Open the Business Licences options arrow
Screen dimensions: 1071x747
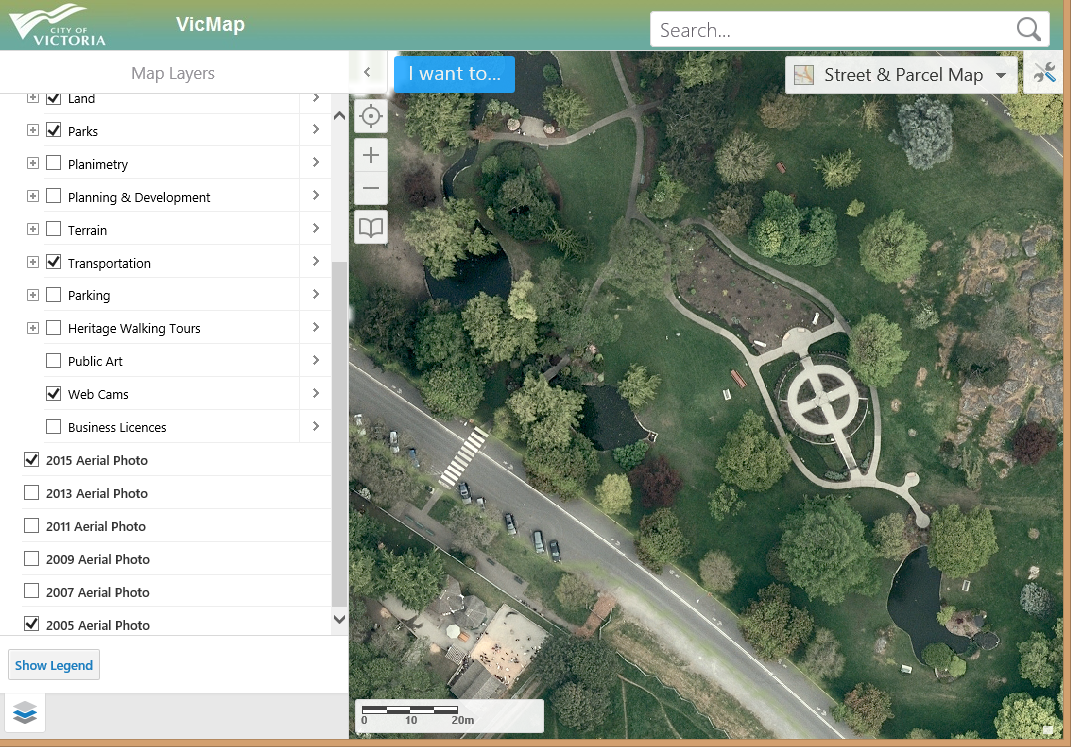coord(316,426)
